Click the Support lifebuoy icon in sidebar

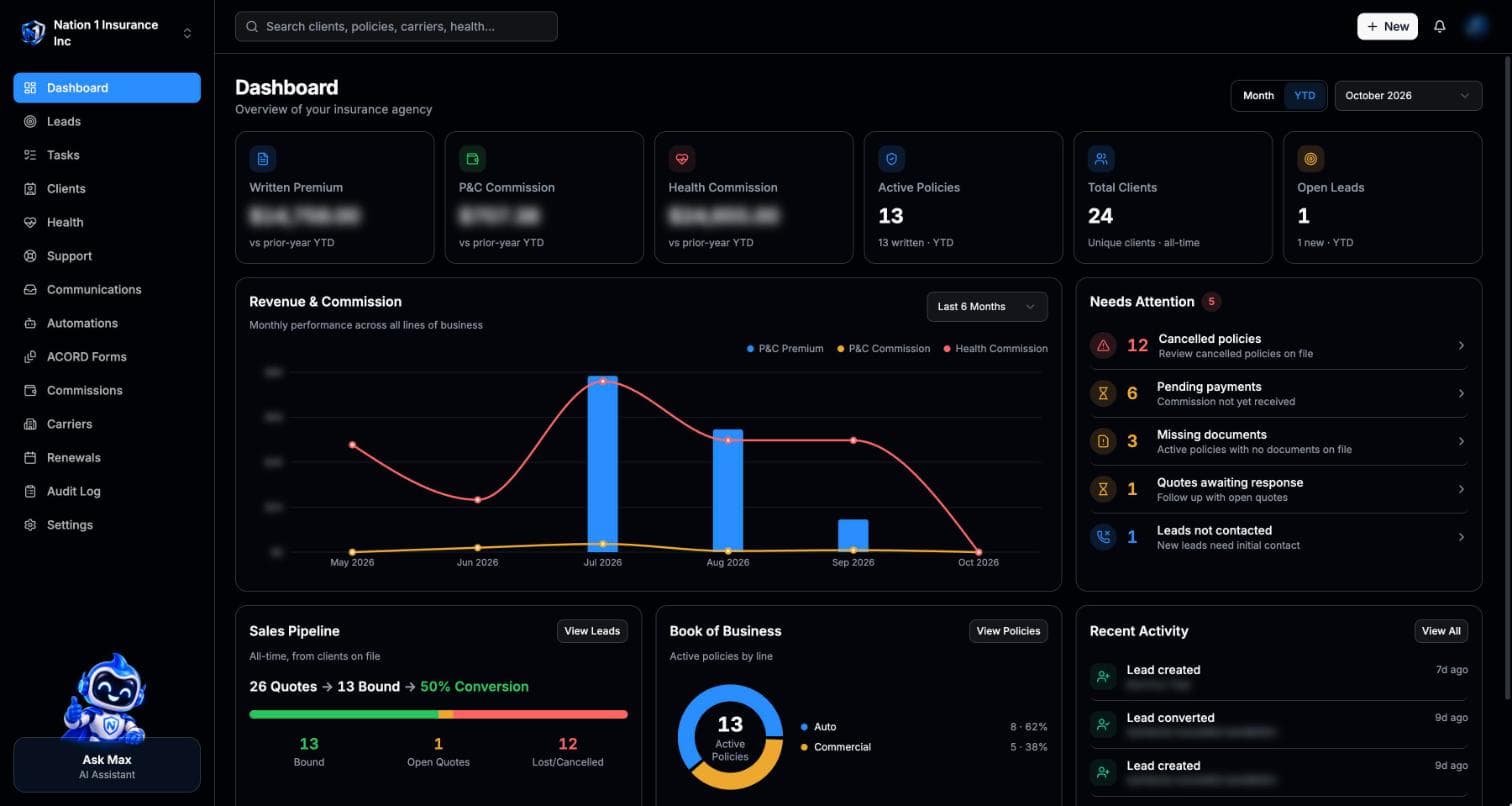coord(30,256)
